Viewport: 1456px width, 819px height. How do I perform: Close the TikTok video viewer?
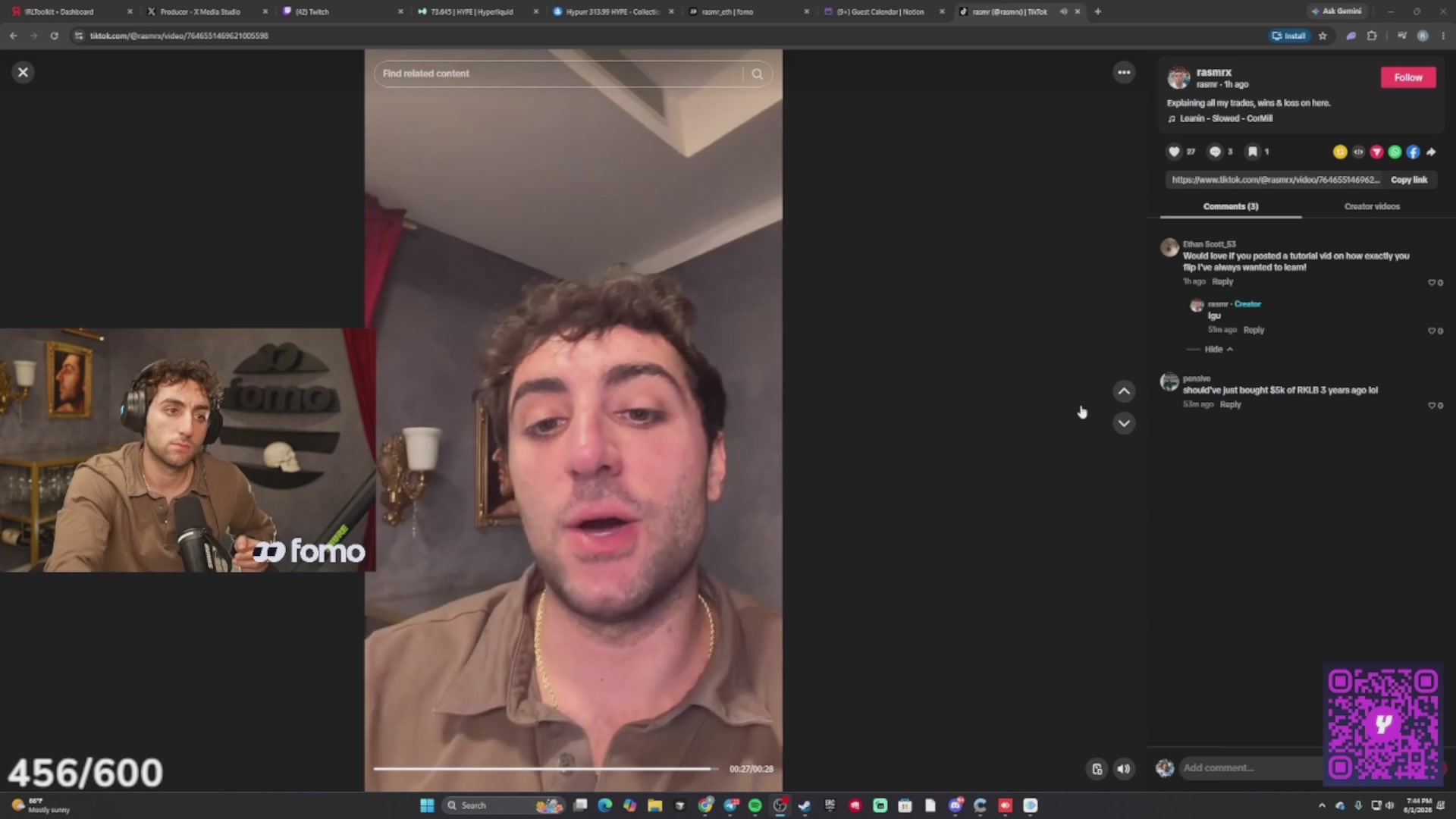click(x=23, y=72)
